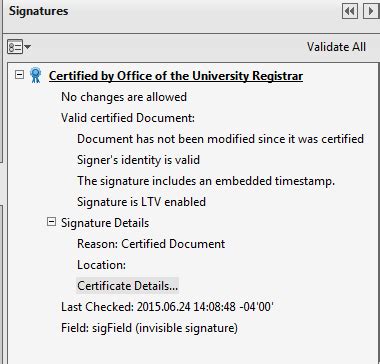Screen dimensions: 380x364
Task: Click the double left arrow collapse icon
Action: point(350,11)
